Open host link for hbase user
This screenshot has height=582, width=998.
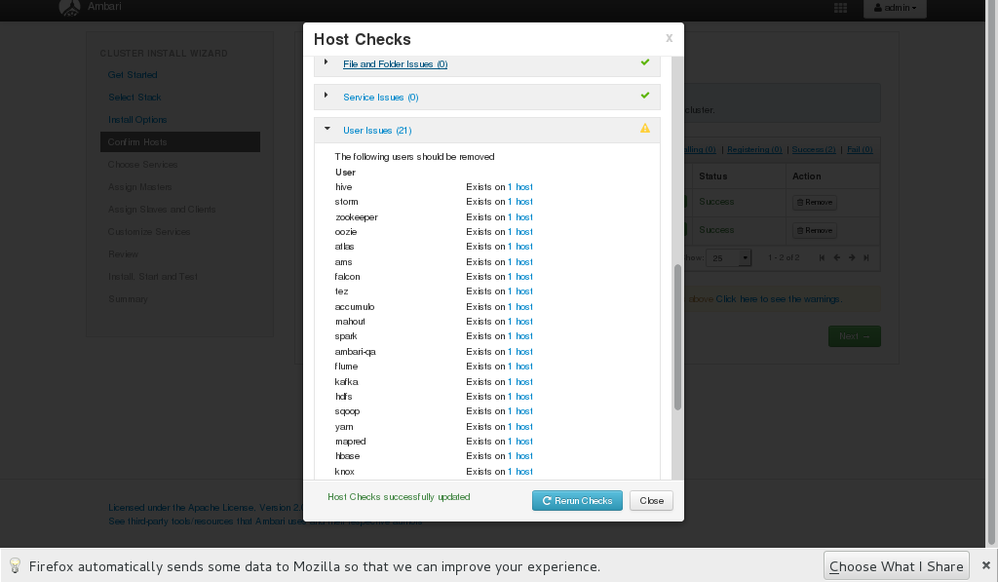[520, 456]
